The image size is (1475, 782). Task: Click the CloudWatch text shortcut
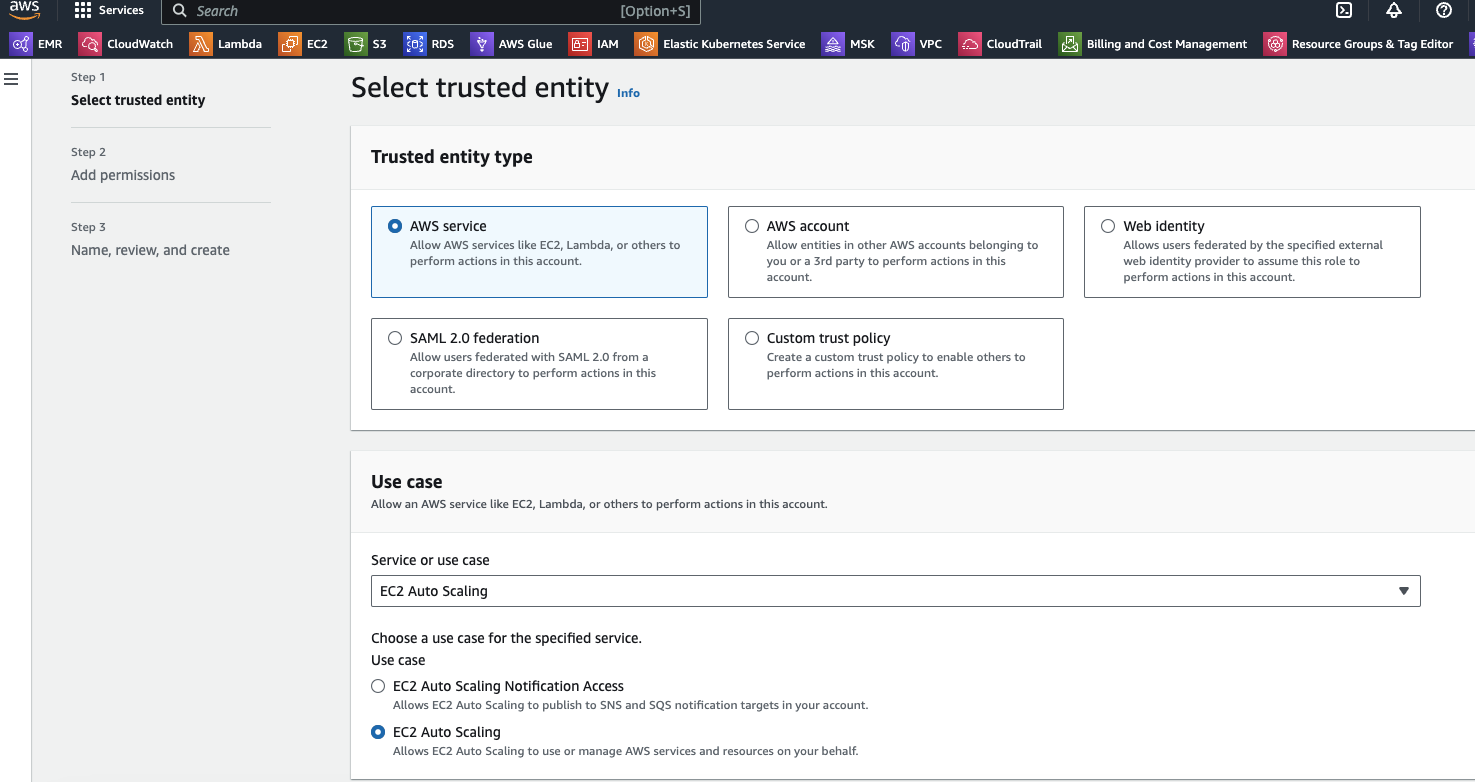pos(140,44)
